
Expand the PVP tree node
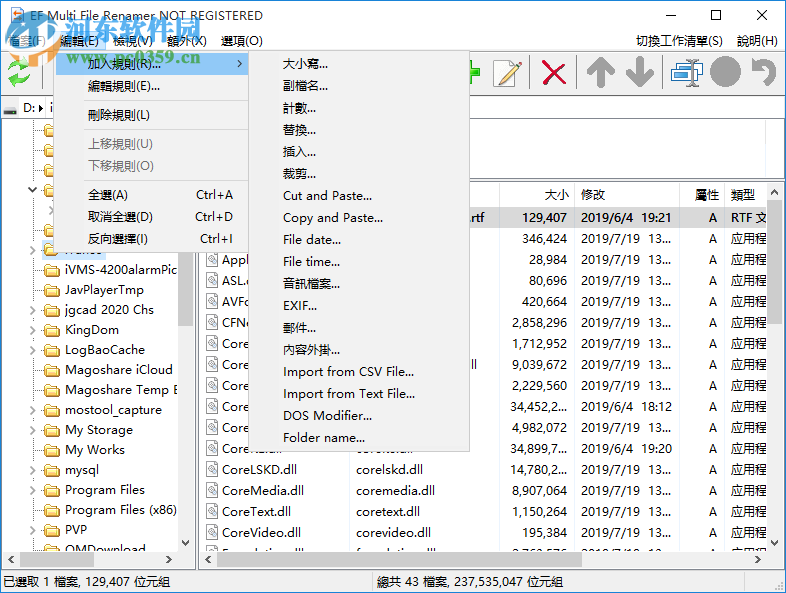(33, 530)
